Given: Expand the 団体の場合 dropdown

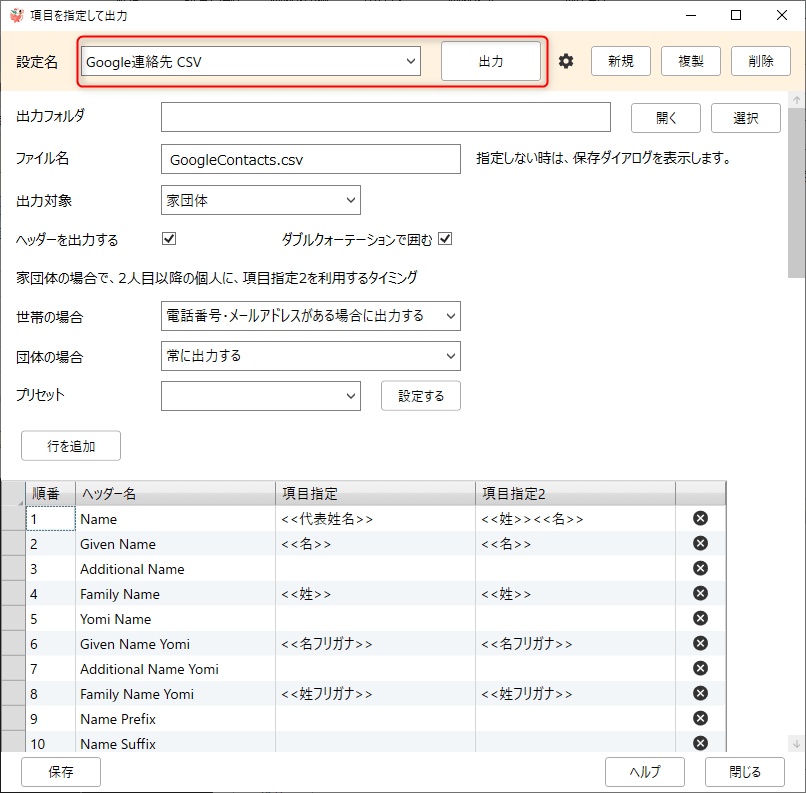Looking at the screenshot, I should 310,355.
